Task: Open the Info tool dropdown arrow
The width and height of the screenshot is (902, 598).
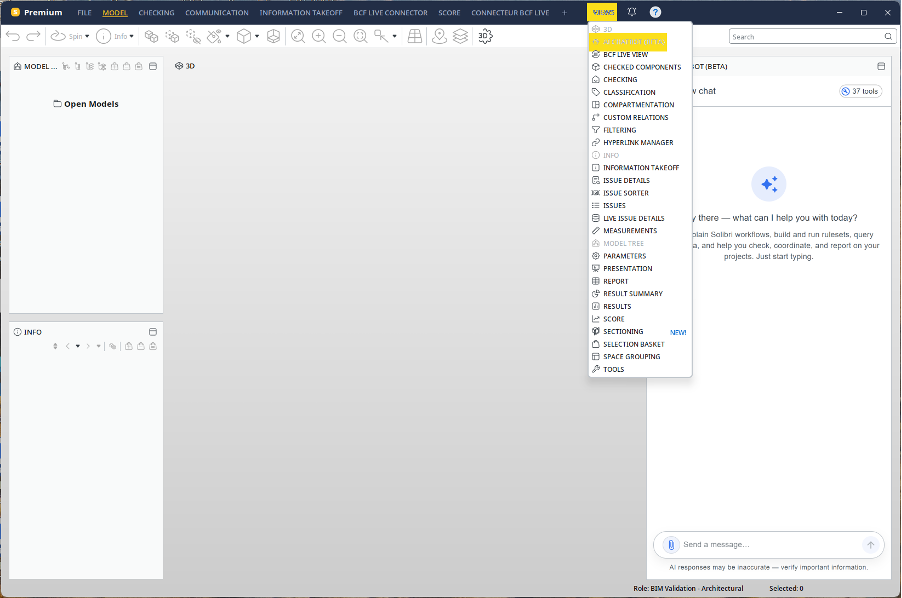Action: [x=132, y=36]
